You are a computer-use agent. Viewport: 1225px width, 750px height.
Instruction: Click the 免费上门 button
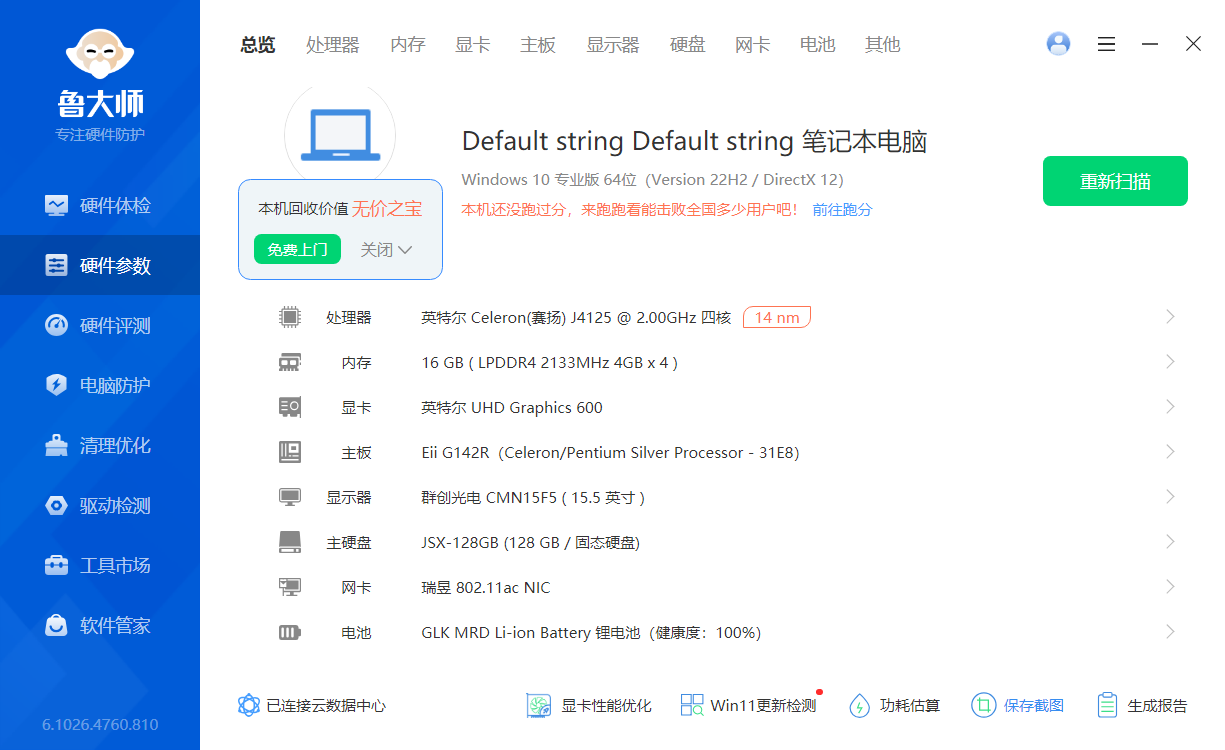[297, 249]
